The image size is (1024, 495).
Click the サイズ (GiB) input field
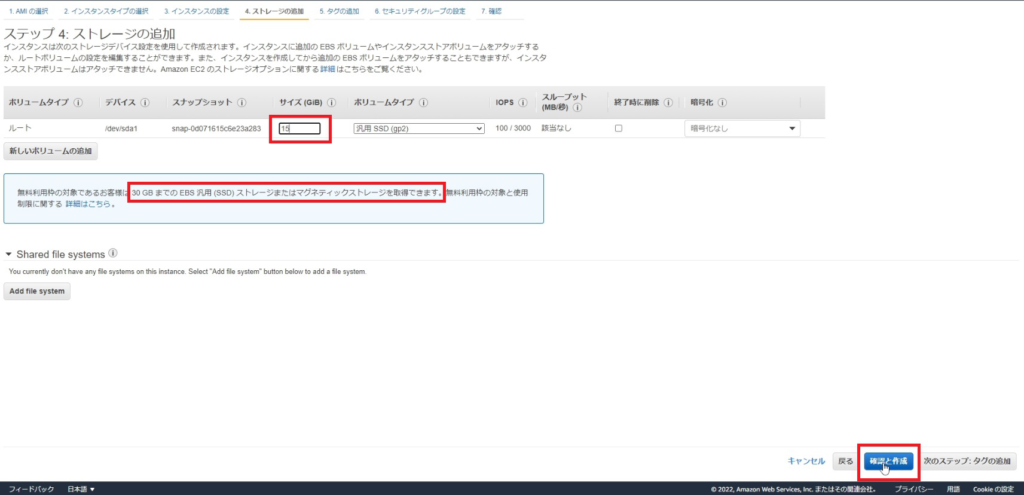pos(299,129)
